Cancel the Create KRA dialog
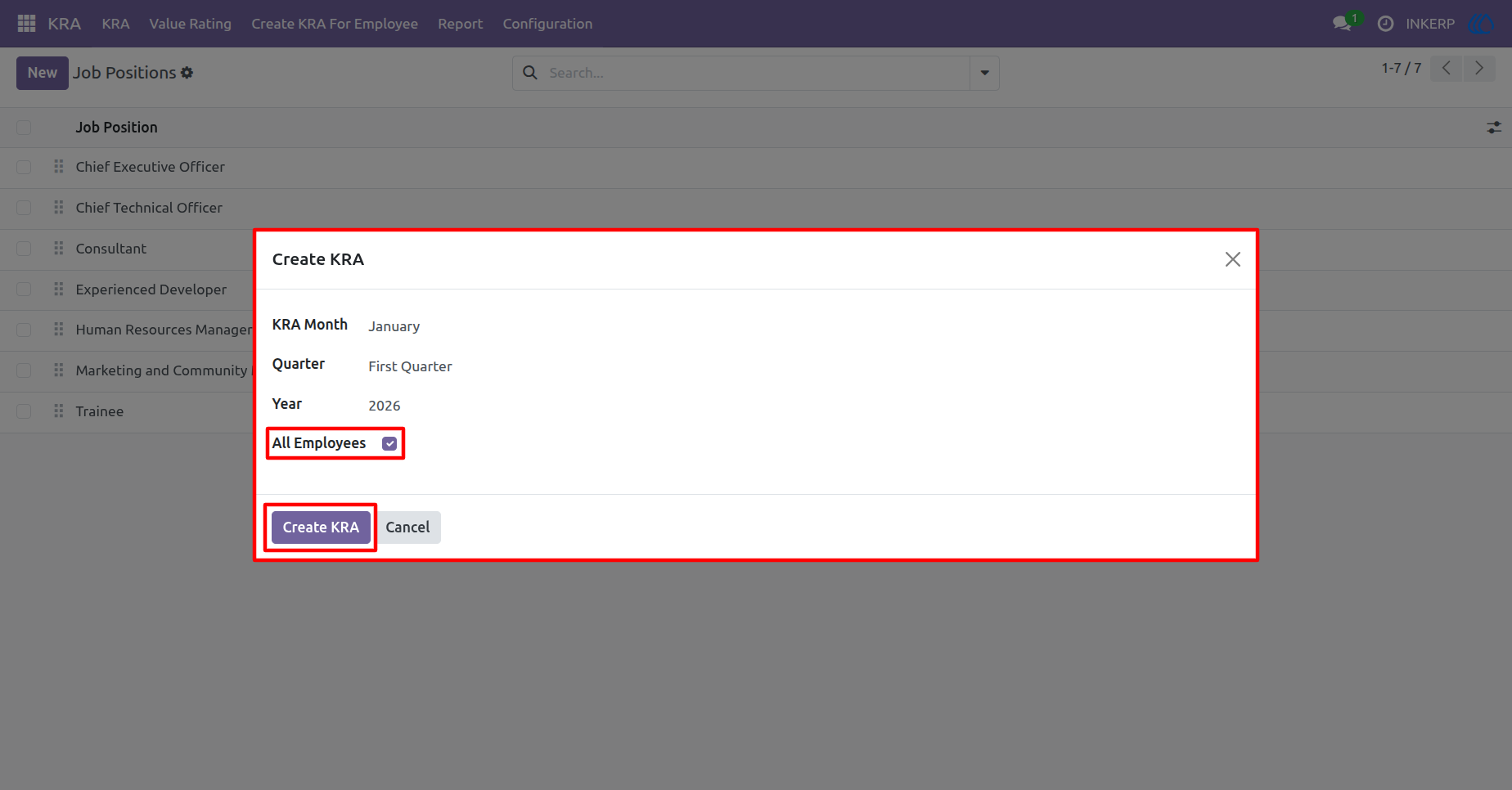1512x790 pixels. [x=407, y=527]
